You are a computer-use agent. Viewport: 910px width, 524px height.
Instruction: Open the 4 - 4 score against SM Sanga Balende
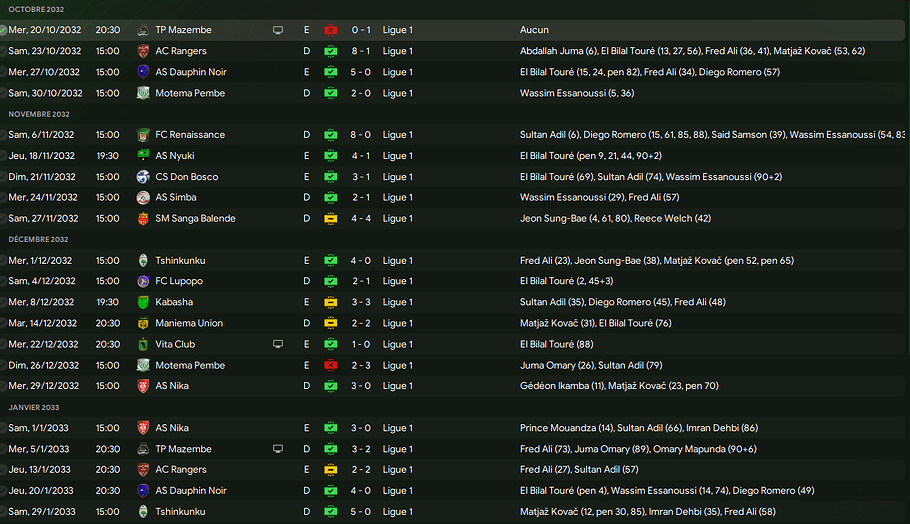click(x=361, y=219)
